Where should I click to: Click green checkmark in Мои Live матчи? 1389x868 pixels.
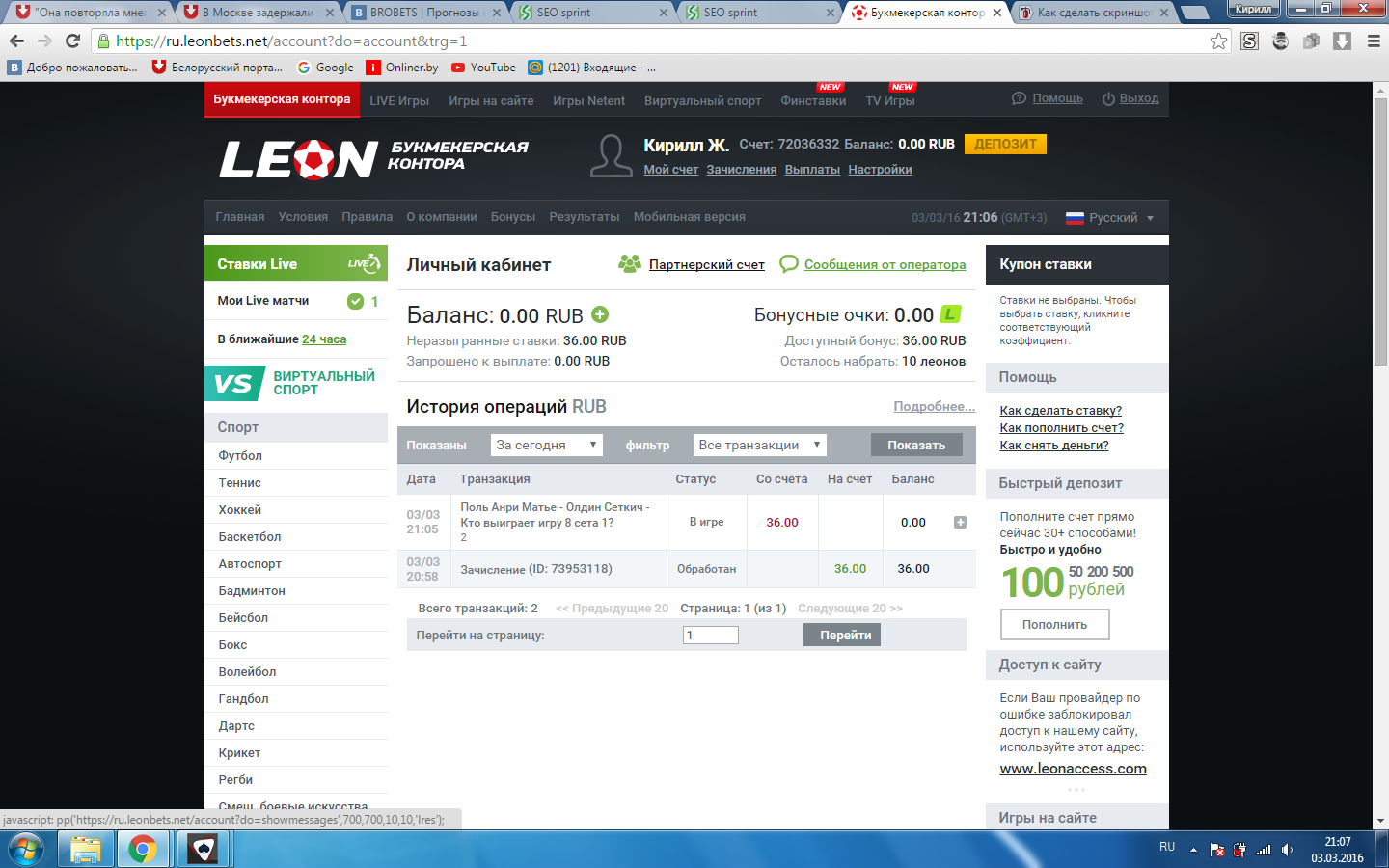[x=355, y=301]
